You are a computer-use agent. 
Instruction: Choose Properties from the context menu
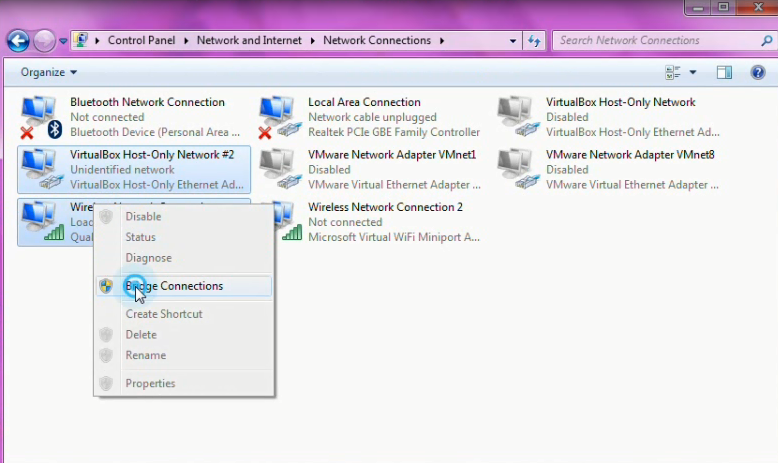(x=184, y=383)
